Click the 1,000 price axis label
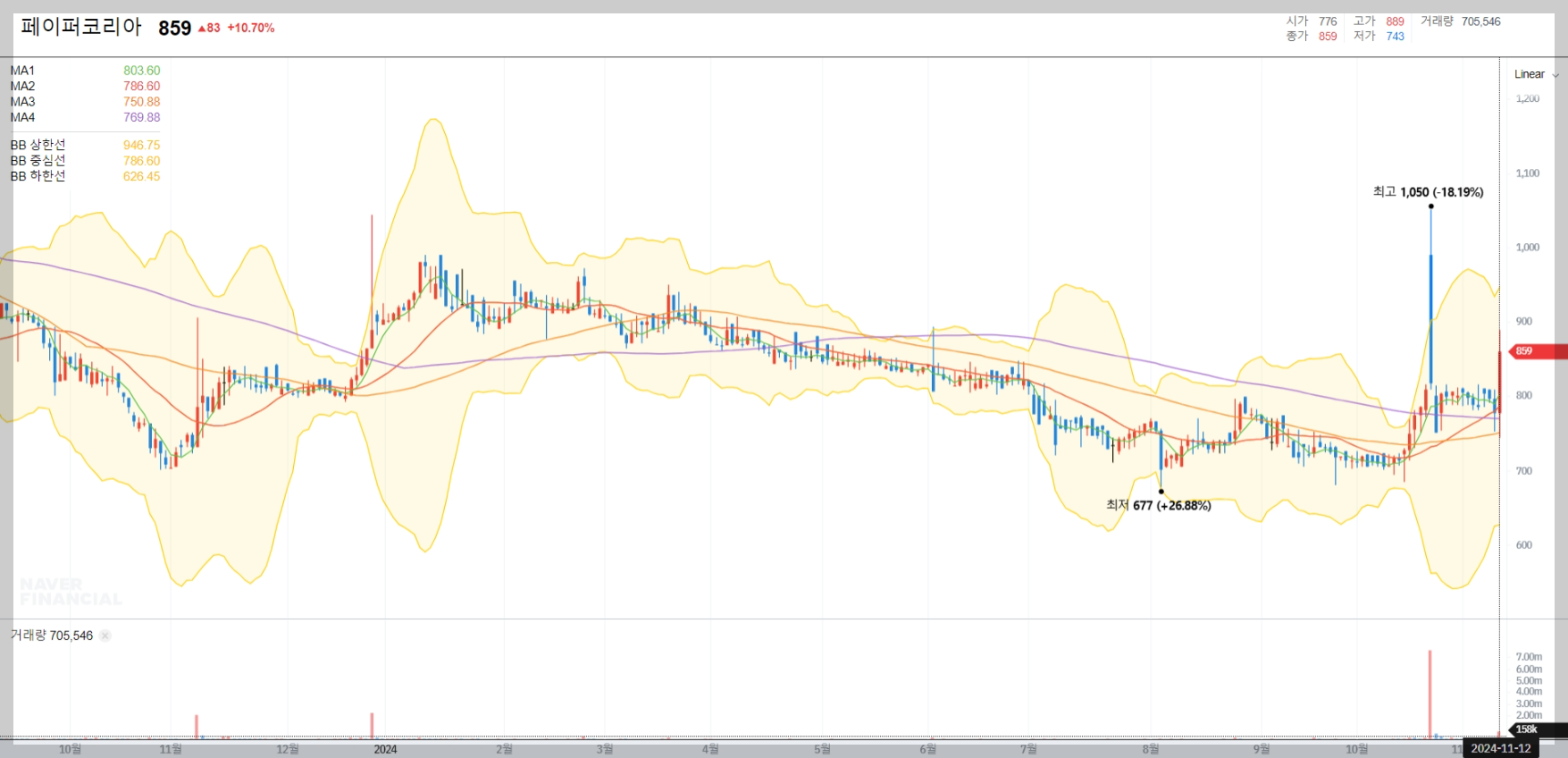 pyautogui.click(x=1528, y=248)
